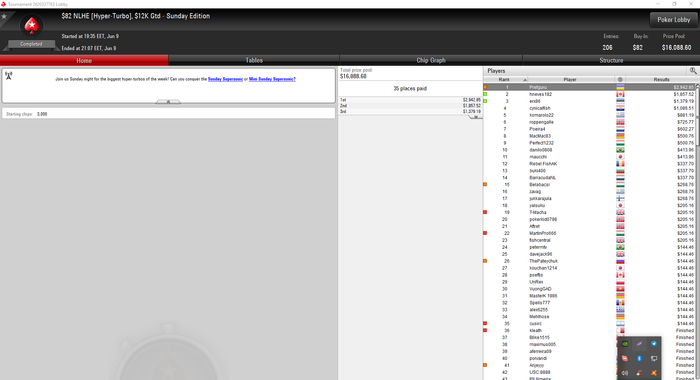
Task: Open Telegram tray icon
Action: coord(654,344)
